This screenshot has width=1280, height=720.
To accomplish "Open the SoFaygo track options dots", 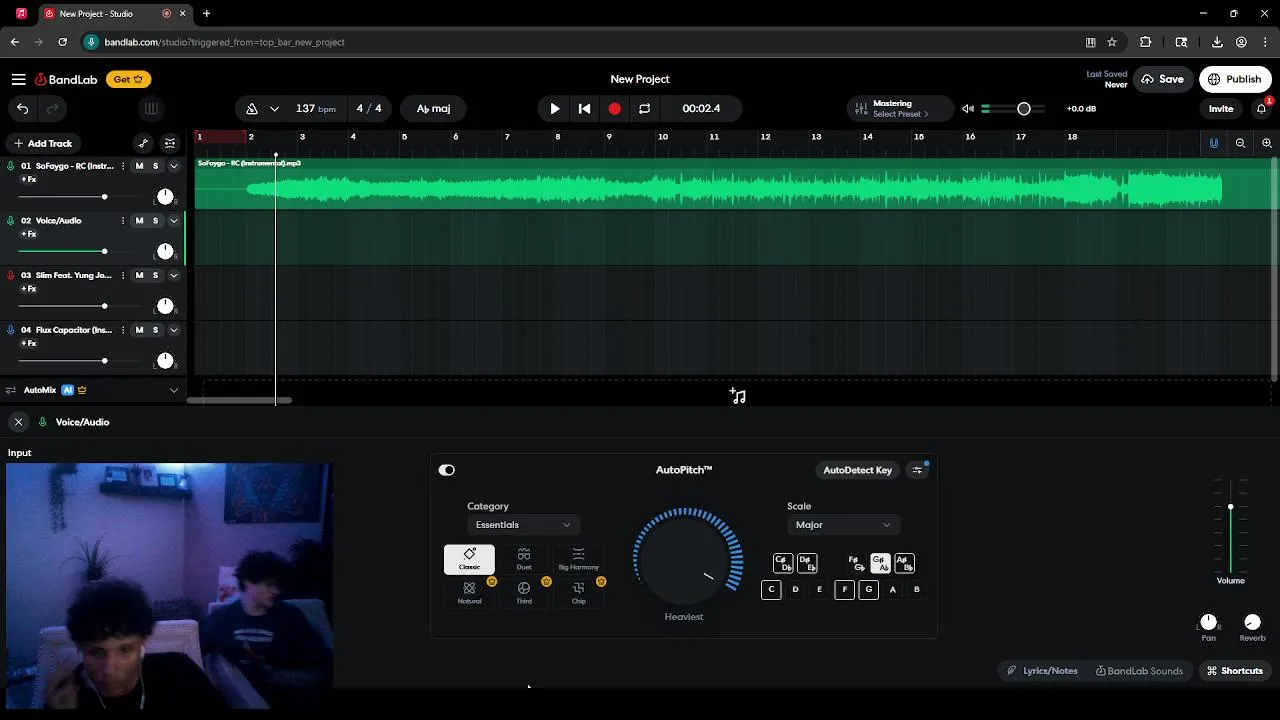I will (123, 166).
